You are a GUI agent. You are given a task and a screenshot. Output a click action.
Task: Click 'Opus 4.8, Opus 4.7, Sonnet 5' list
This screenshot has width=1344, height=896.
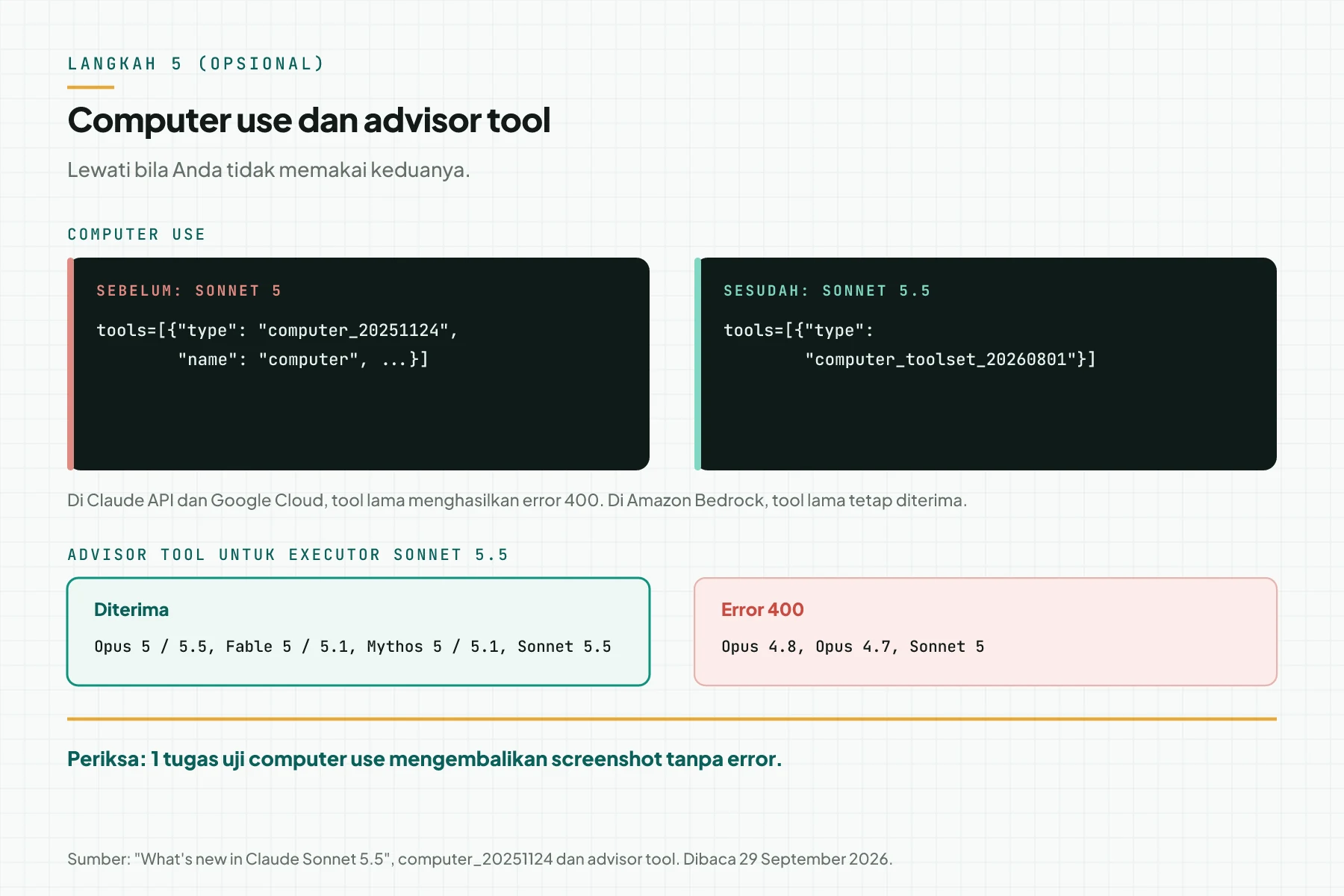853,647
